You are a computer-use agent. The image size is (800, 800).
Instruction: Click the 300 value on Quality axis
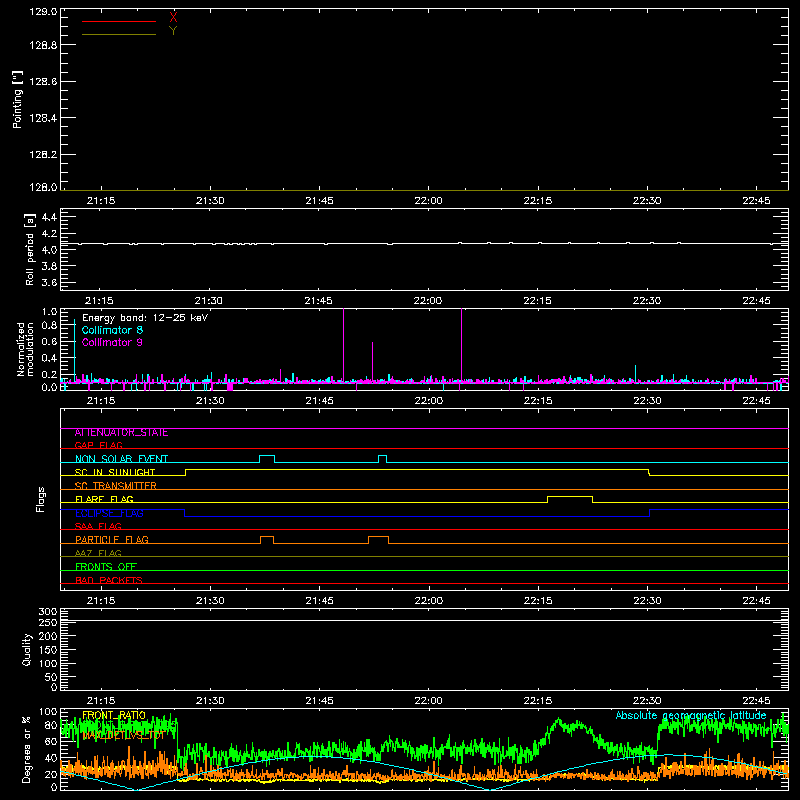(48, 612)
